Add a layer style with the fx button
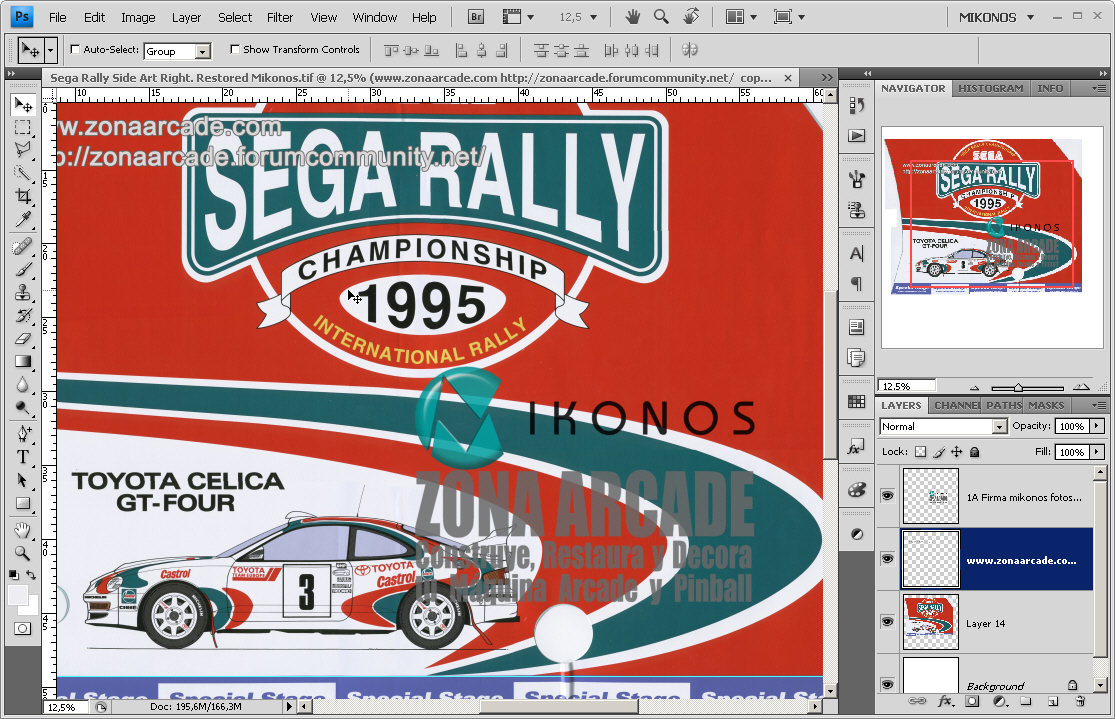 tap(945, 701)
